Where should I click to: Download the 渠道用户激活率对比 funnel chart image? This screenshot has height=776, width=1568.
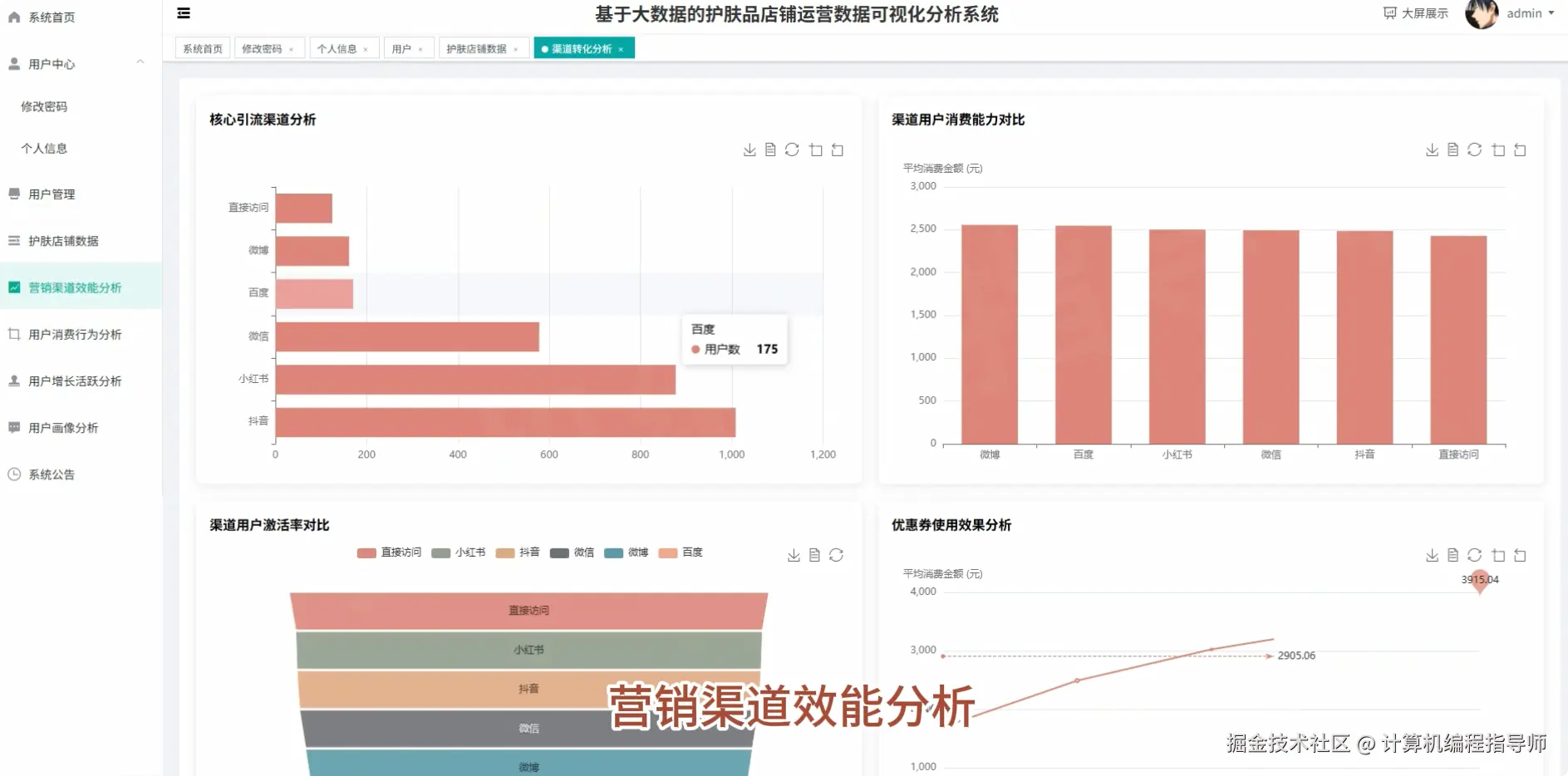click(794, 555)
